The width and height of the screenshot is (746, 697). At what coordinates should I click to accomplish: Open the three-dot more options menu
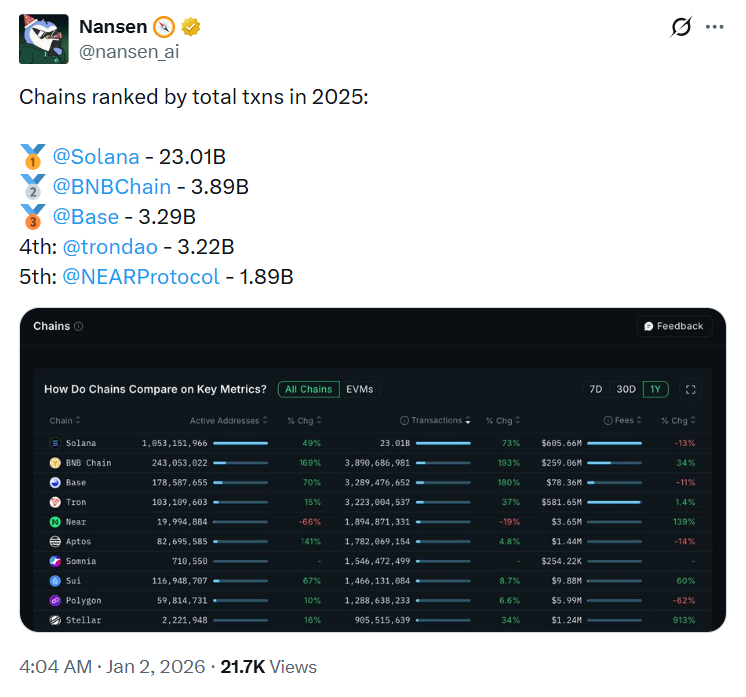pyautogui.click(x=714, y=27)
